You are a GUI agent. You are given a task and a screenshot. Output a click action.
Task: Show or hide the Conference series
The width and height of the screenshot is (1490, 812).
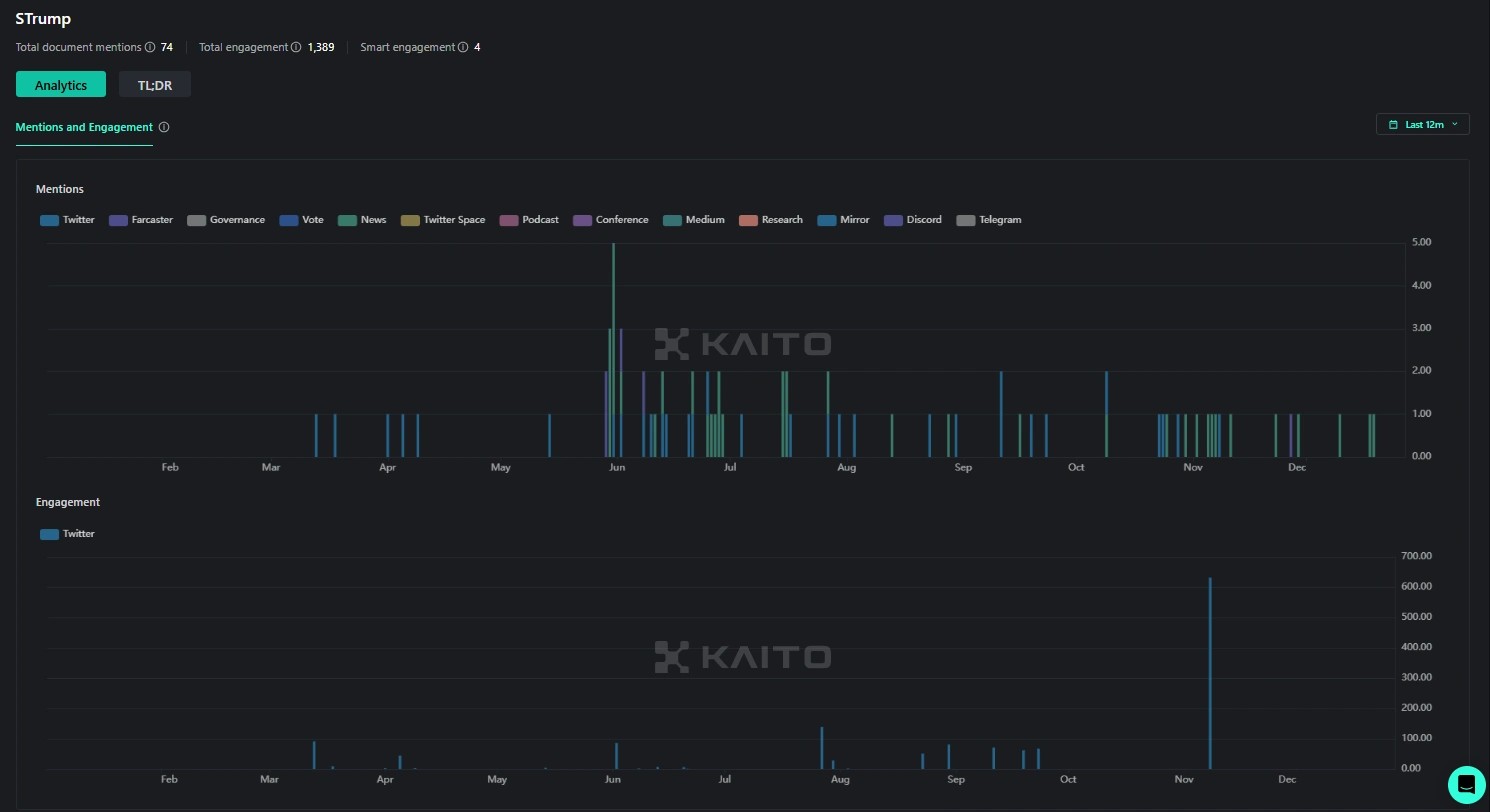tap(611, 220)
